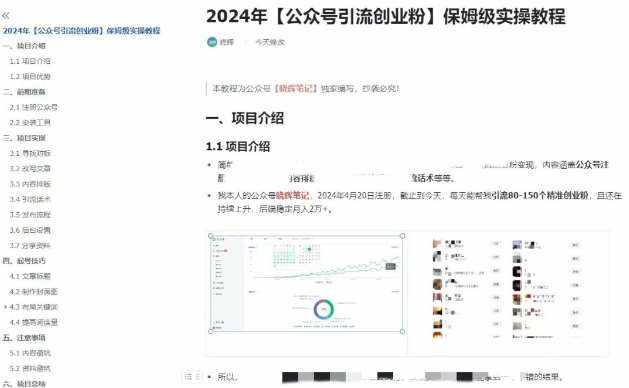Jump to section 六 at outline bottom
The width and height of the screenshot is (629, 388).
[24, 384]
